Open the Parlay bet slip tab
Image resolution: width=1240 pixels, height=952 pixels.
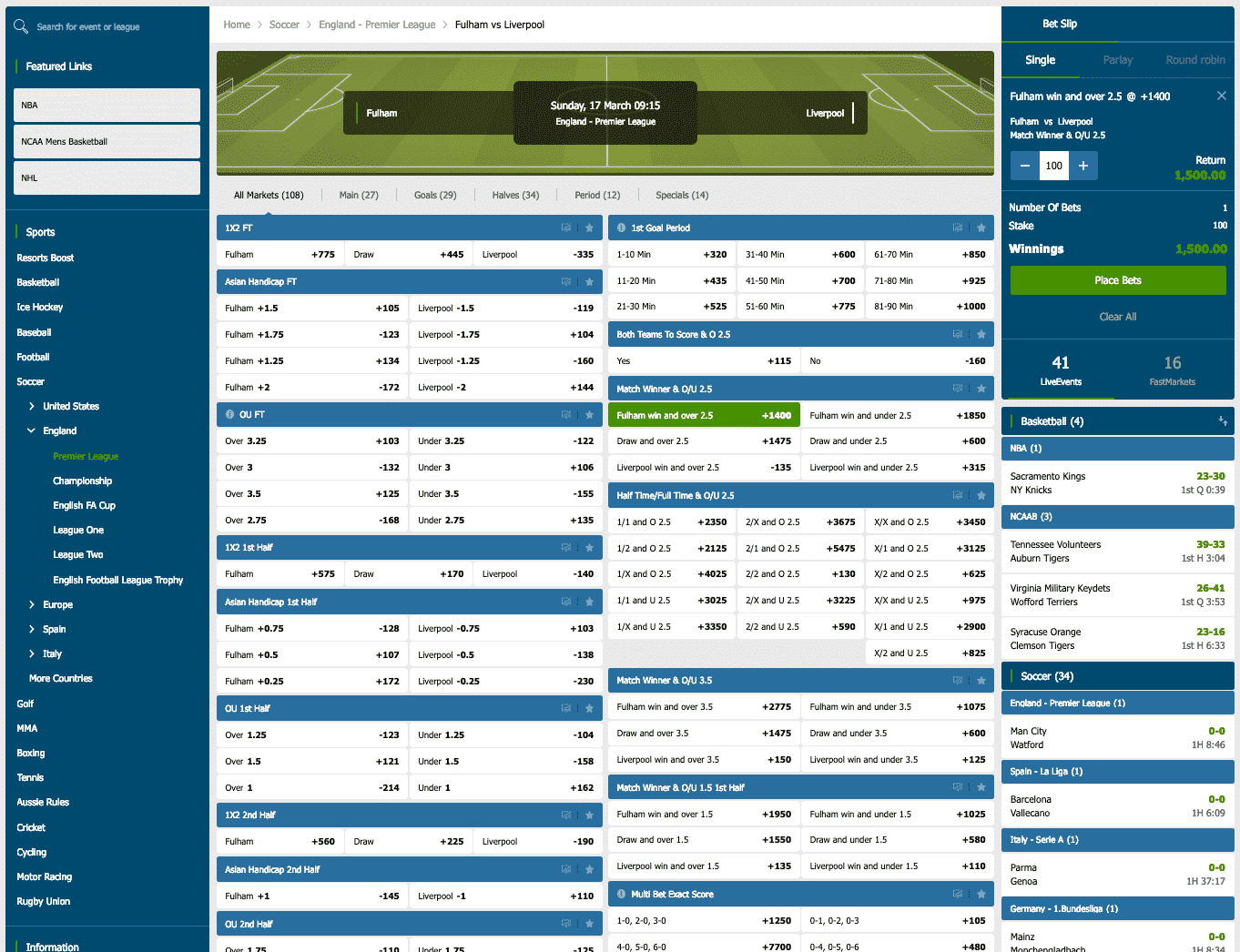point(1117,60)
